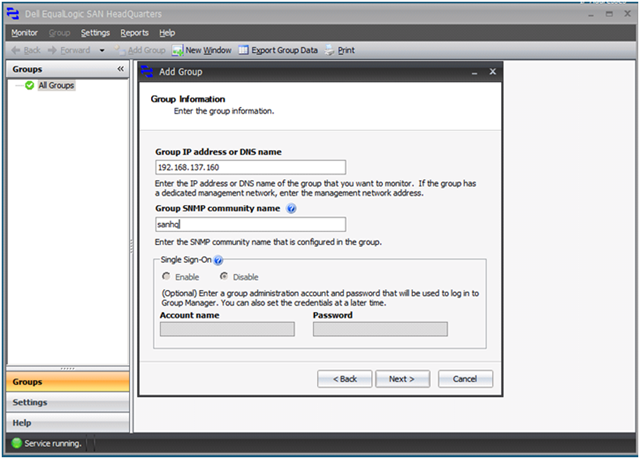
Task: Open the Reports menu
Action: click(134, 33)
